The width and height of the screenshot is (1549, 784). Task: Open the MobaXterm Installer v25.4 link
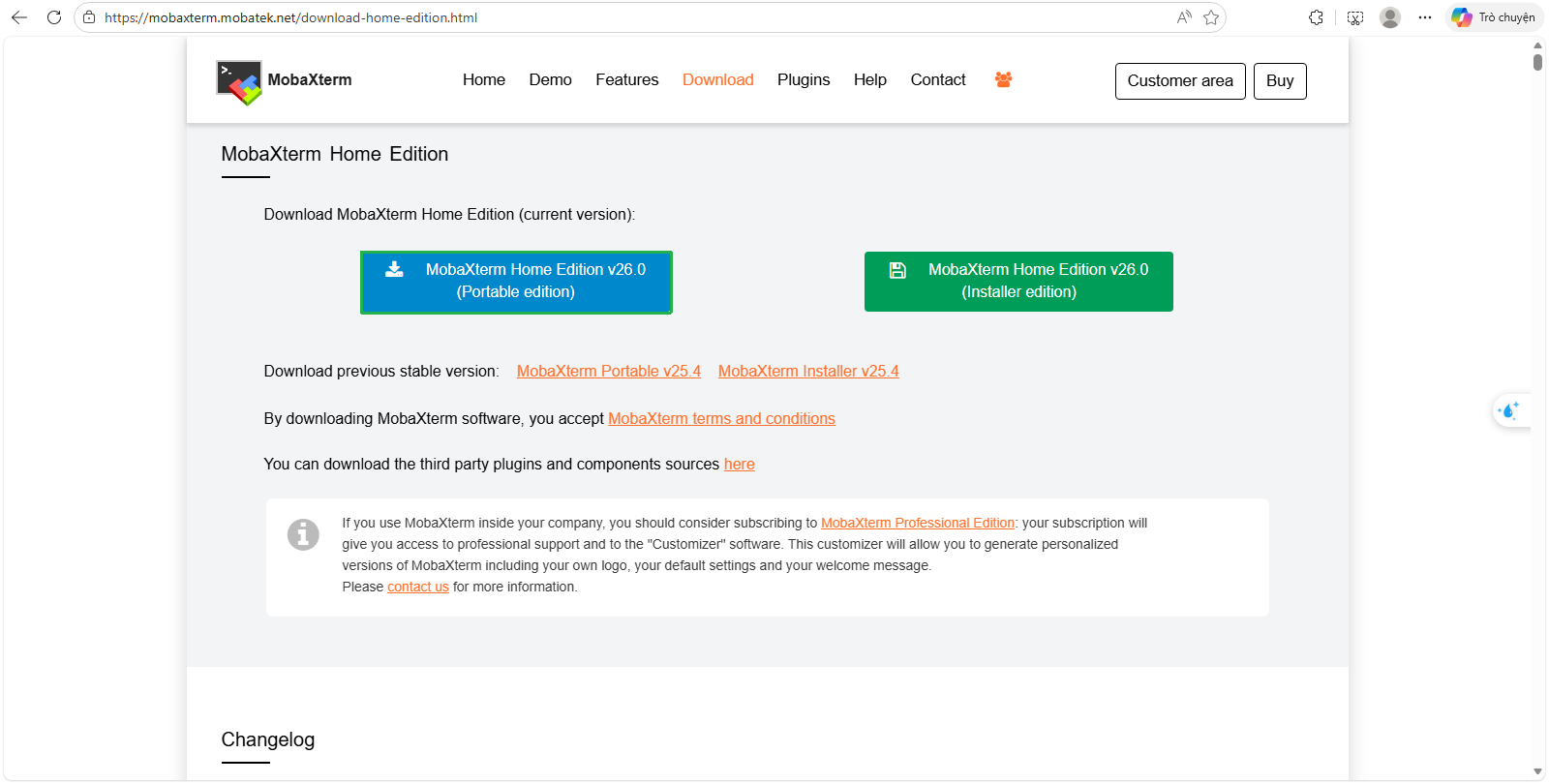808,371
